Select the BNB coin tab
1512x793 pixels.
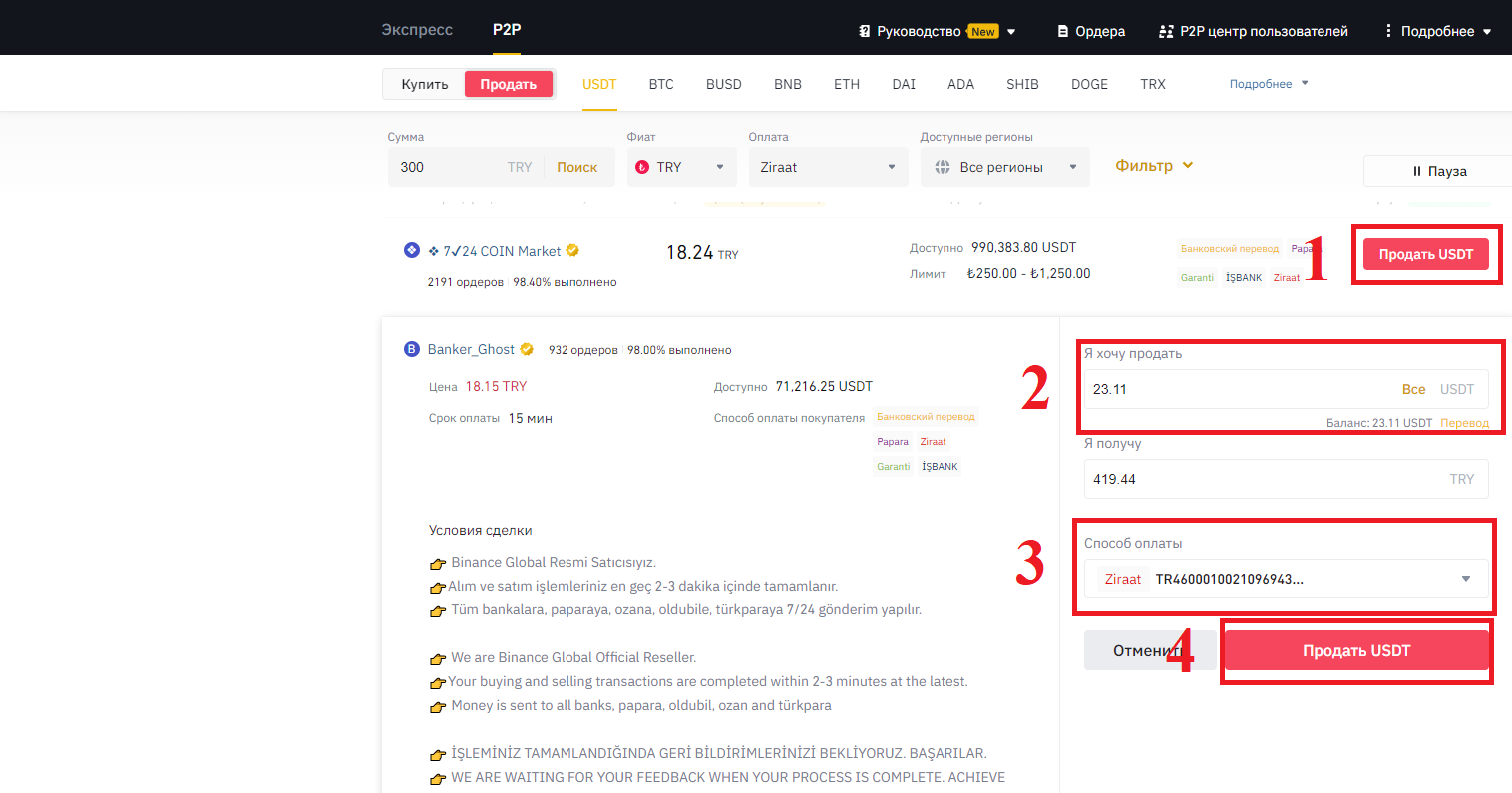coord(788,84)
